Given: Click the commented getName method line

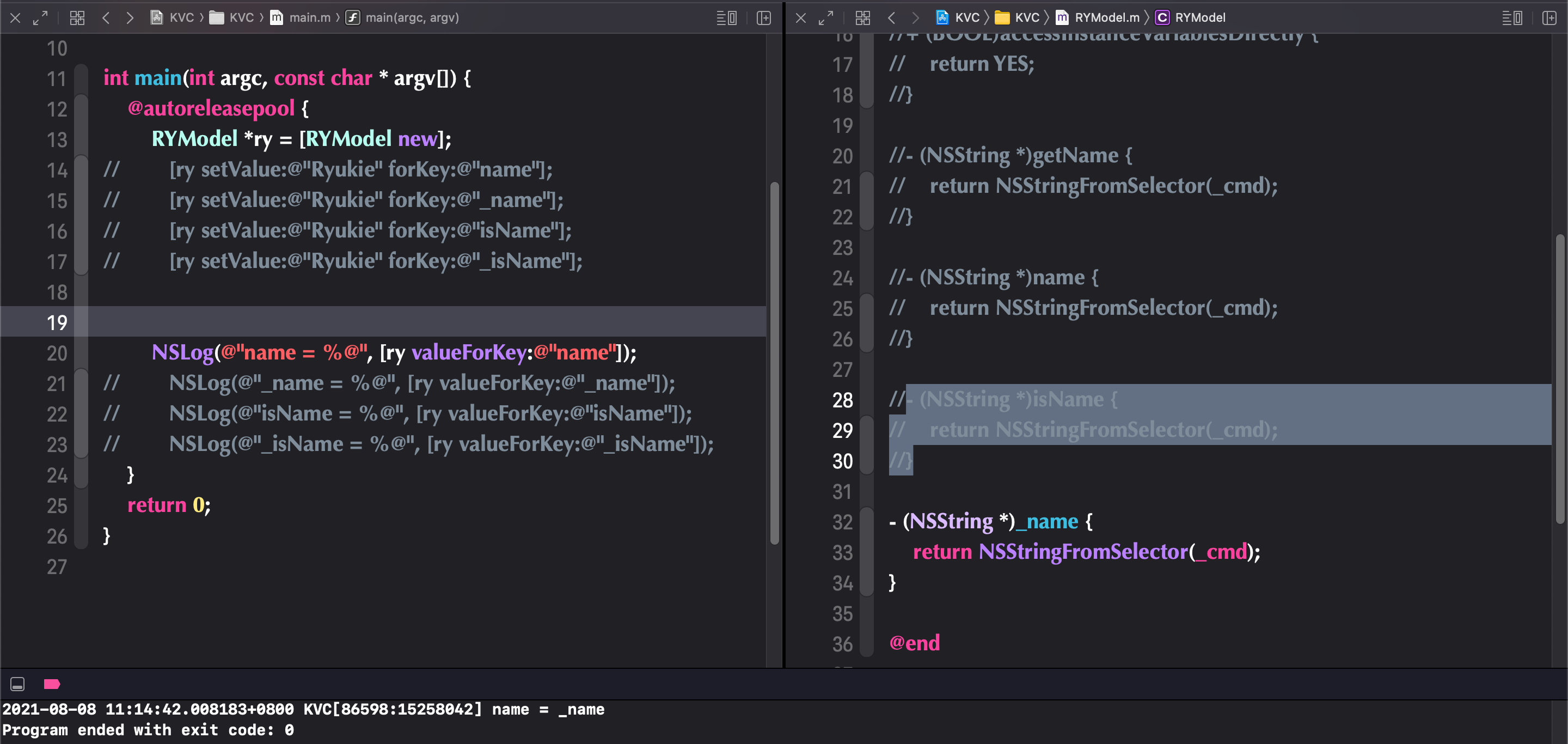Looking at the screenshot, I should pos(1010,155).
